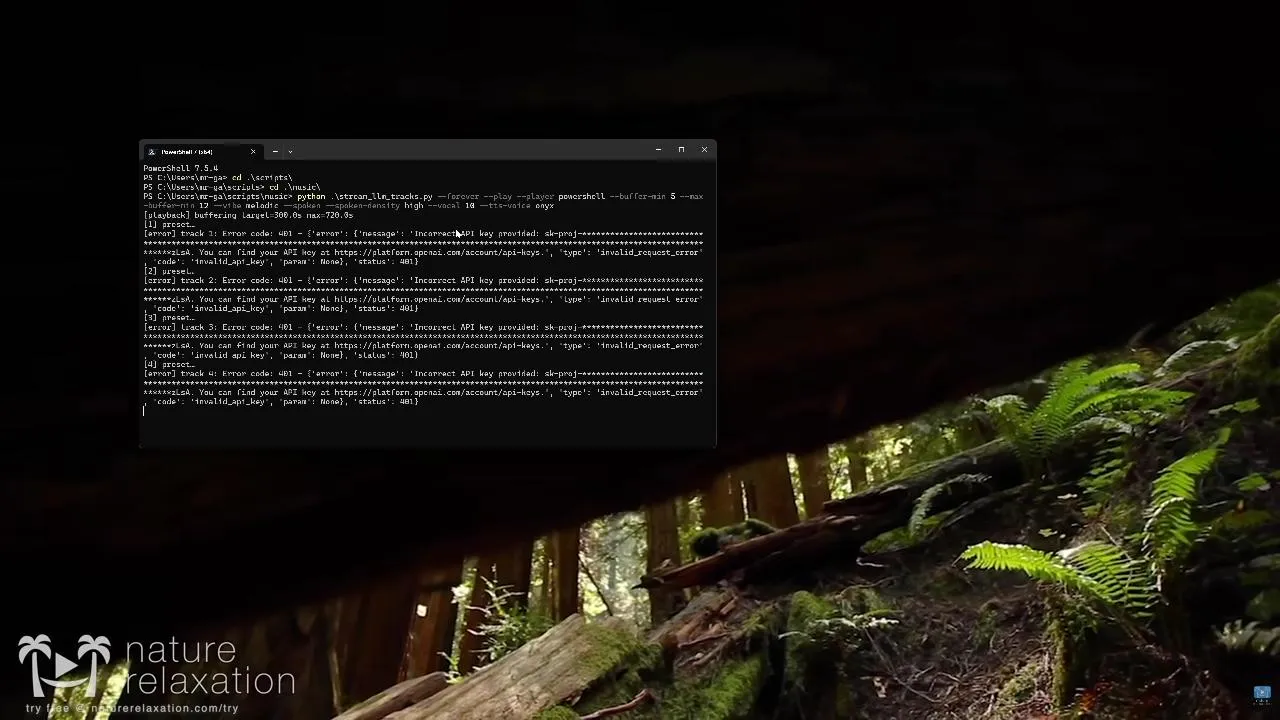
Task: Click the 'python' word in the command
Action: pos(311,197)
